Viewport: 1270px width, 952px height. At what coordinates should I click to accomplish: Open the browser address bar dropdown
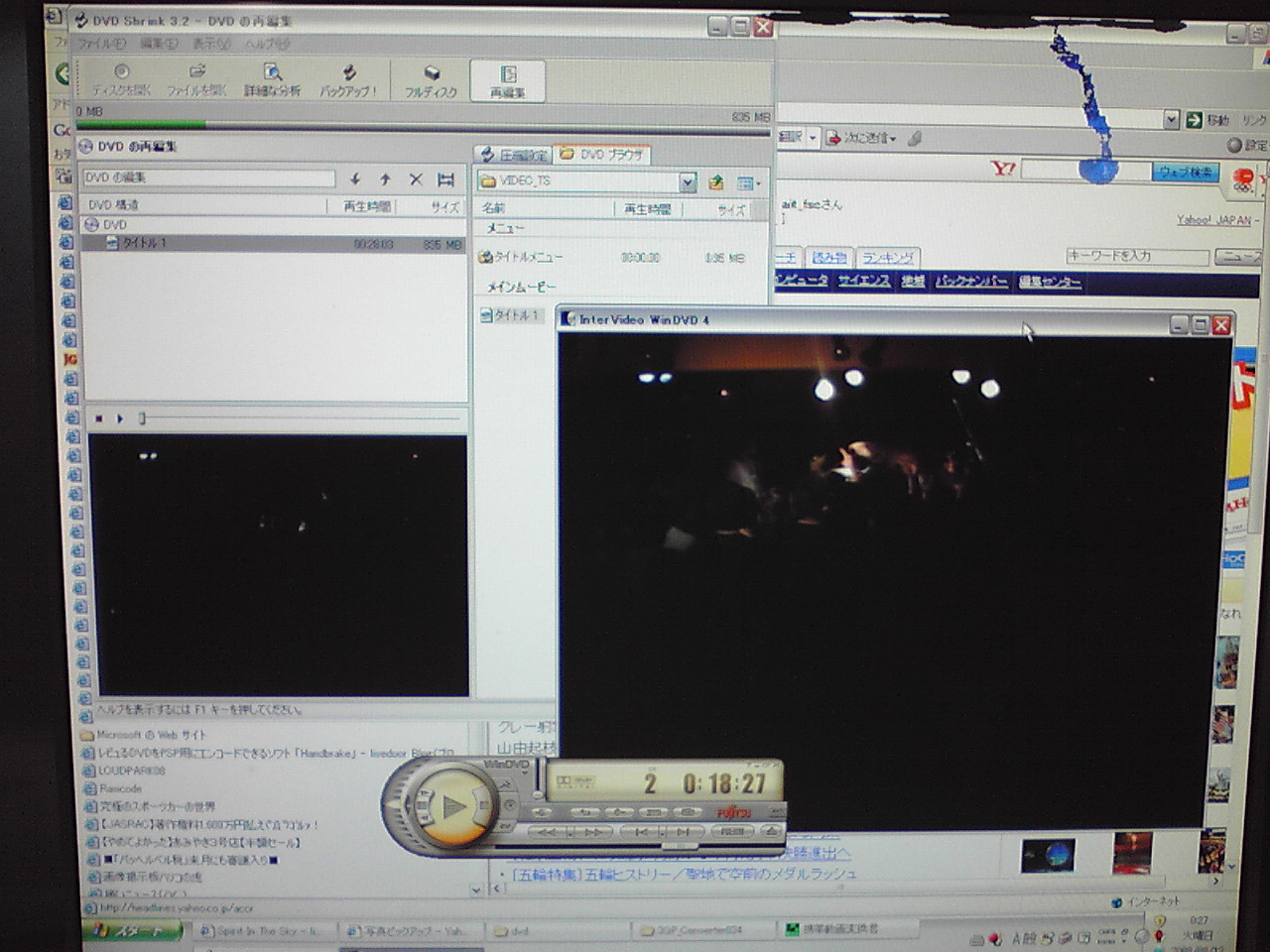(1171, 120)
